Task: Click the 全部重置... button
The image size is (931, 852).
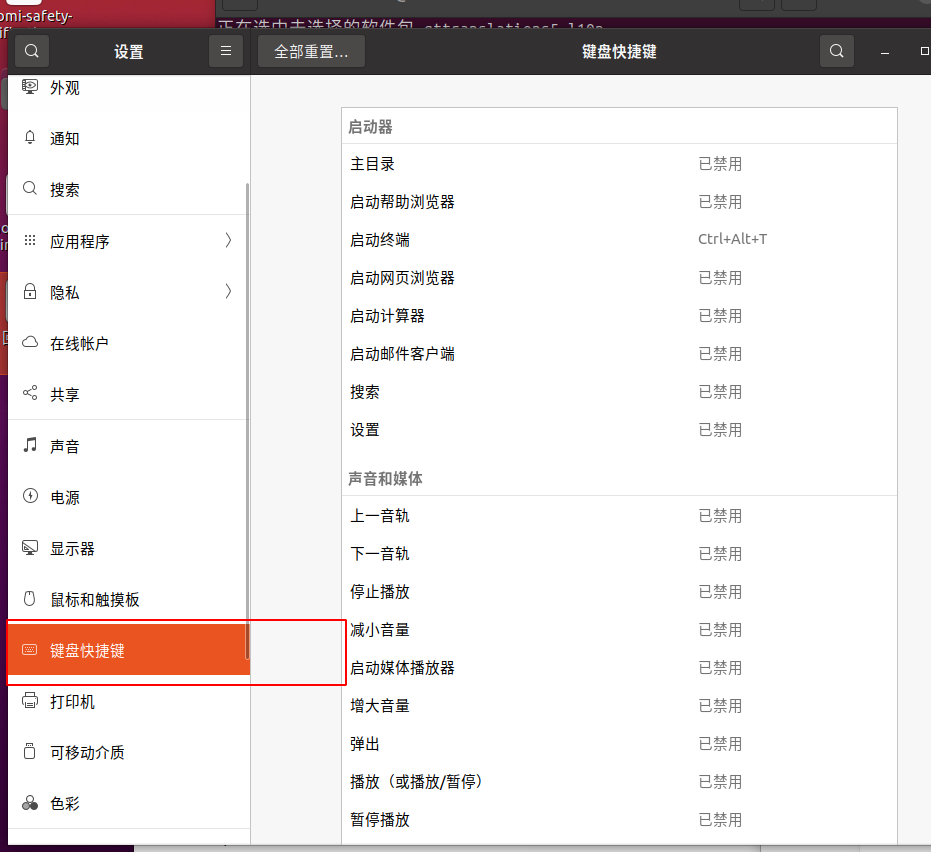Action: [x=311, y=51]
